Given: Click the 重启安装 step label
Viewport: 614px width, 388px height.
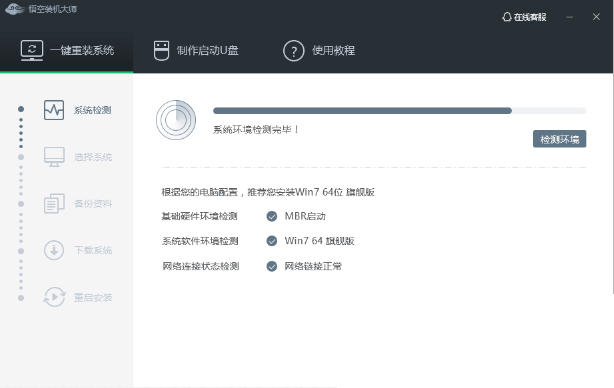Looking at the screenshot, I should click(x=93, y=298).
